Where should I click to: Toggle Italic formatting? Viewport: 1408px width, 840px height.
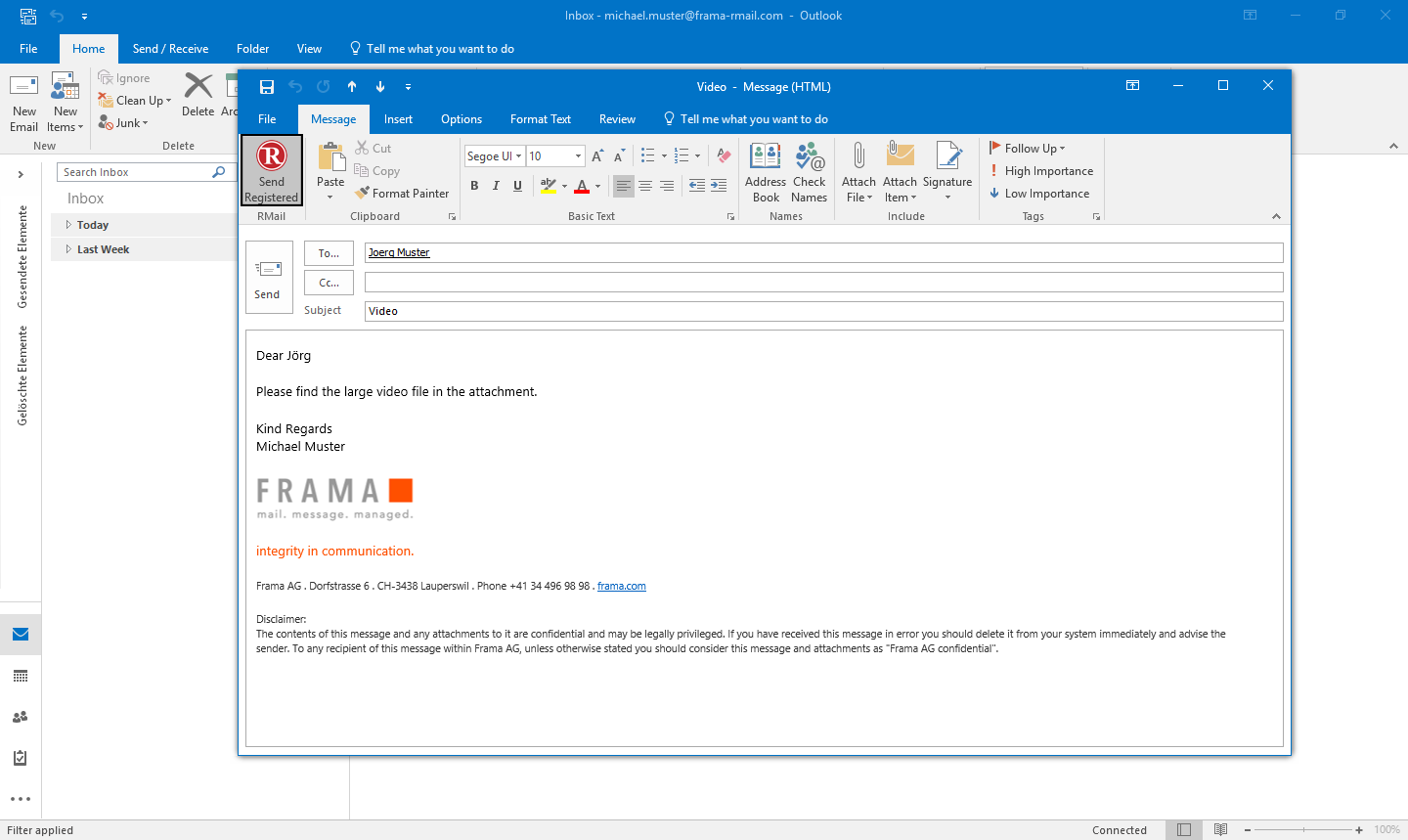496,186
